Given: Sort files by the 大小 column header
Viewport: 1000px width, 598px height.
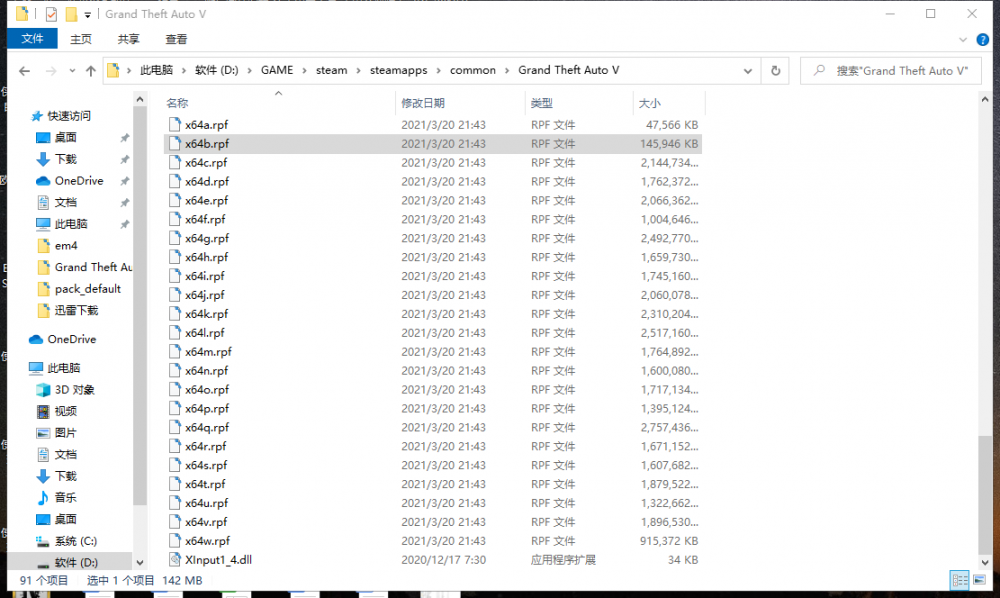Looking at the screenshot, I should coord(650,103).
